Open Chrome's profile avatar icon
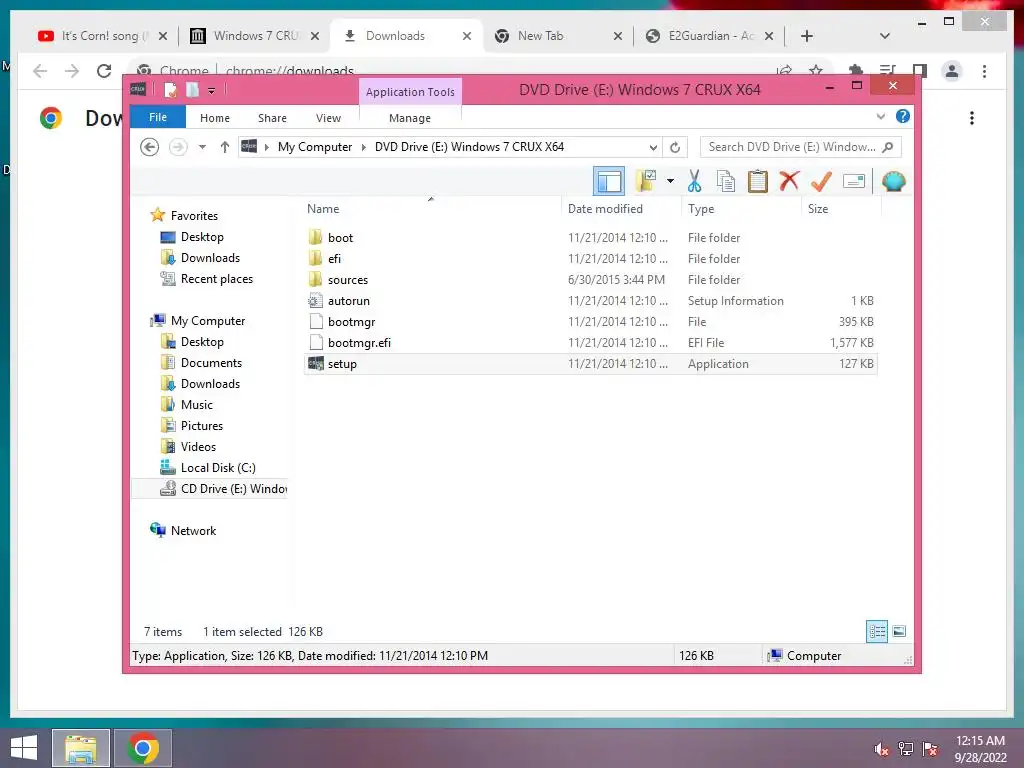Screen dimensions: 1024x768 point(952,71)
